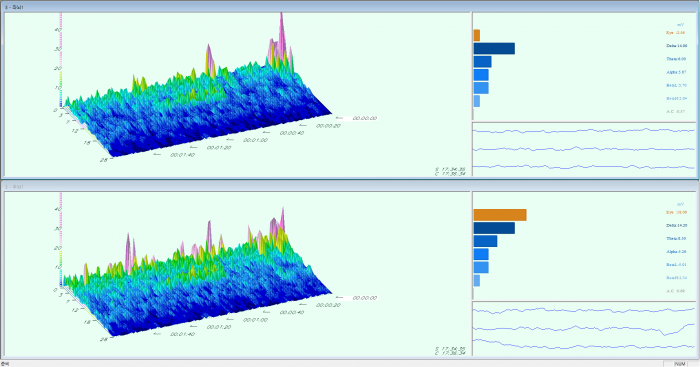Click the 00:01:00 time marker on upper spectrum
Viewport: 700px width, 367px height.
coord(255,140)
